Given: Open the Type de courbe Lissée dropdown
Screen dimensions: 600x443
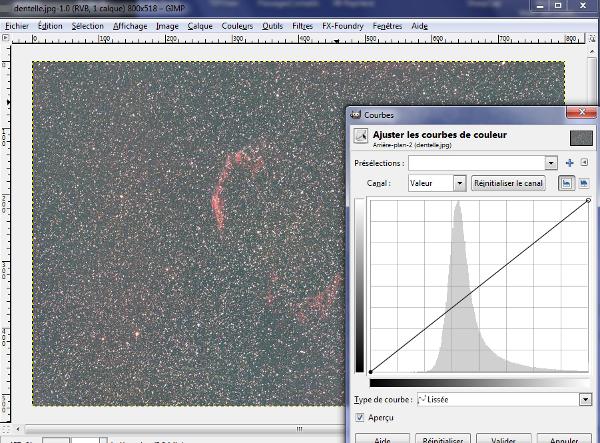Looking at the screenshot, I should 585,400.
